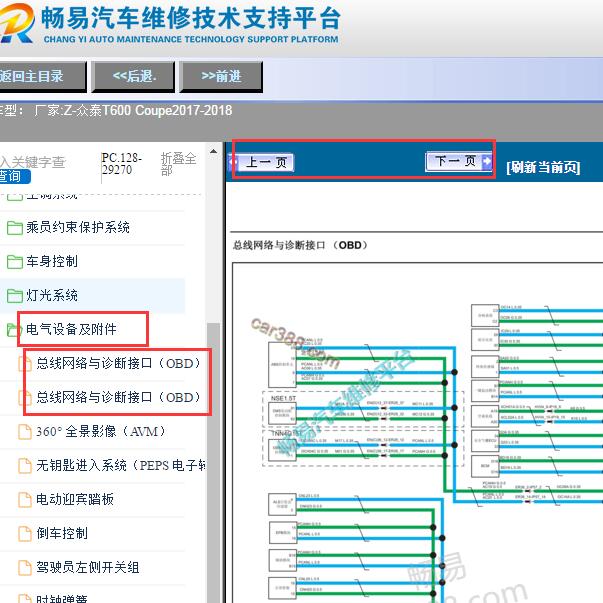Screen dimensions: 603x603
Task: Click the keyword search input field
Action: click(x=33, y=162)
